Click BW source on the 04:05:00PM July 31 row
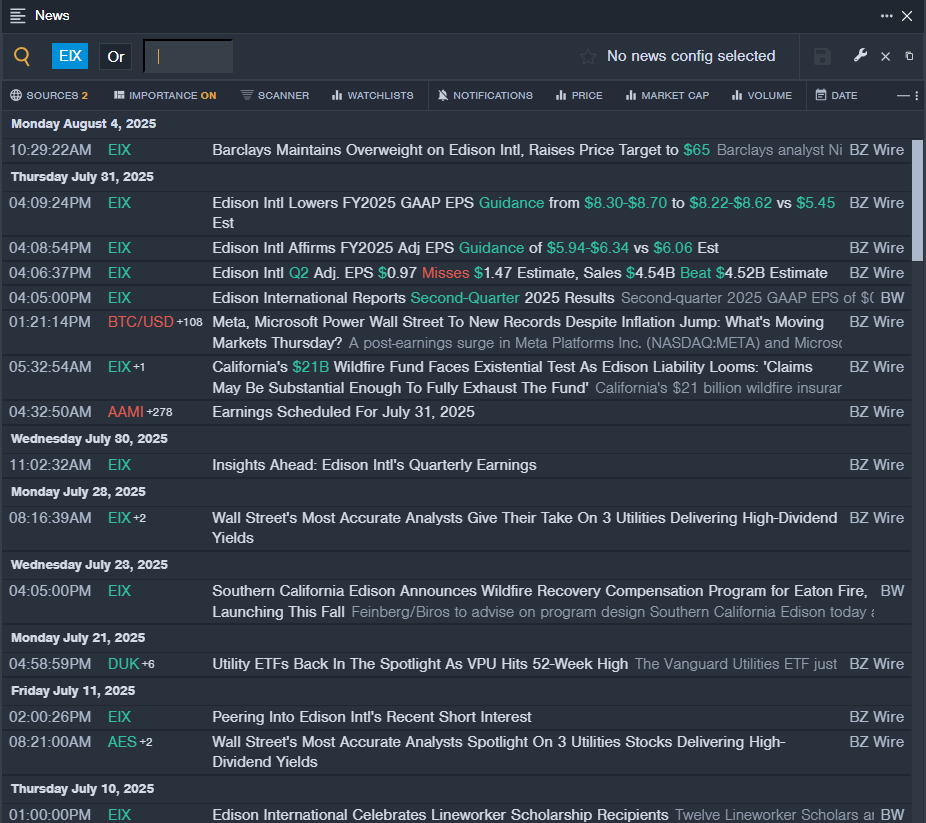926x823 pixels. click(892, 298)
